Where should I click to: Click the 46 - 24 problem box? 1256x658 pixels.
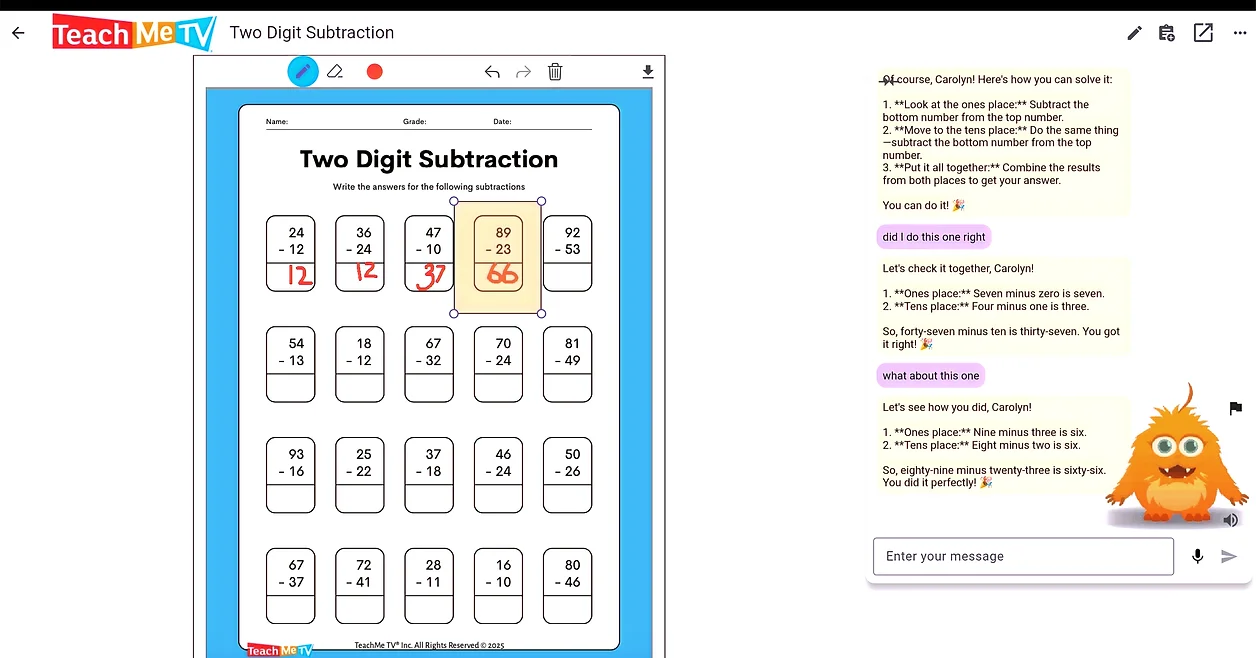(498, 475)
